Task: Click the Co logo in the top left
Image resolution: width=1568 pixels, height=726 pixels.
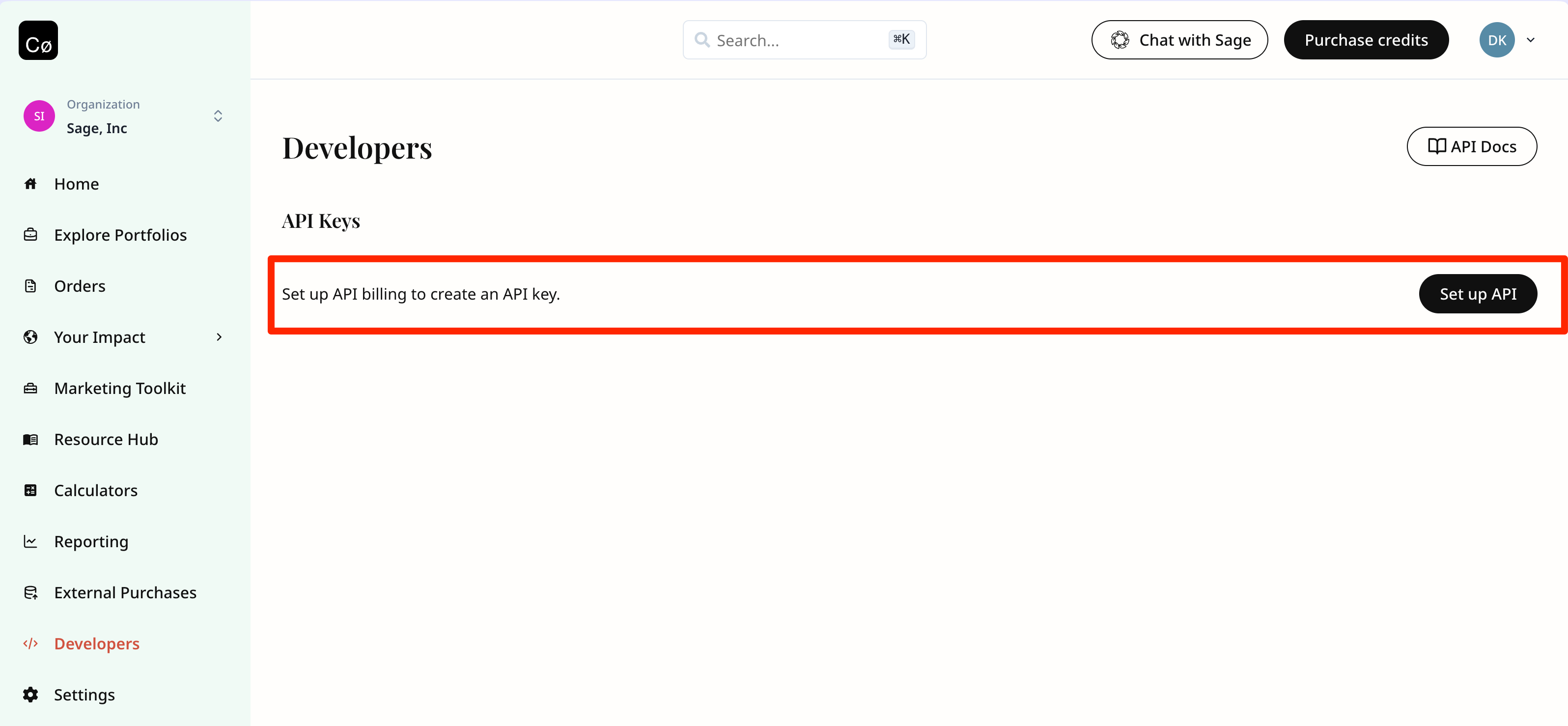Action: 38,40
